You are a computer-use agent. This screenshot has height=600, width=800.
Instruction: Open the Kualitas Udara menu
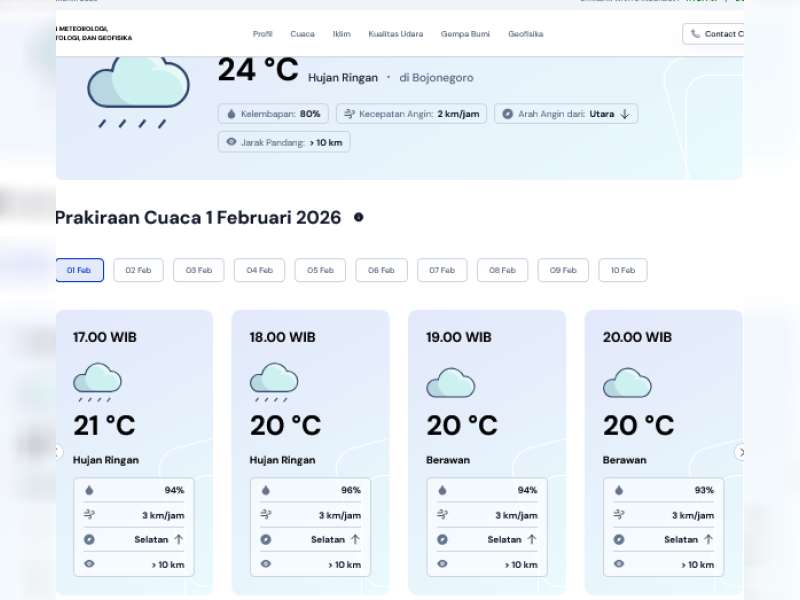[x=395, y=34]
